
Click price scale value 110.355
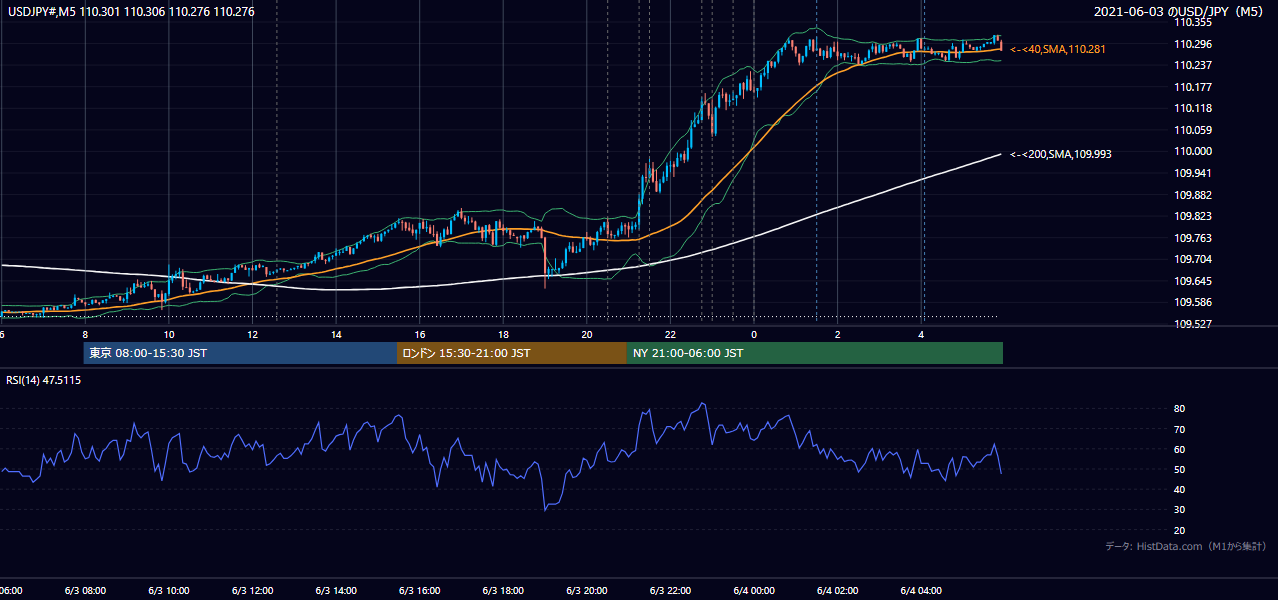click(x=1192, y=22)
